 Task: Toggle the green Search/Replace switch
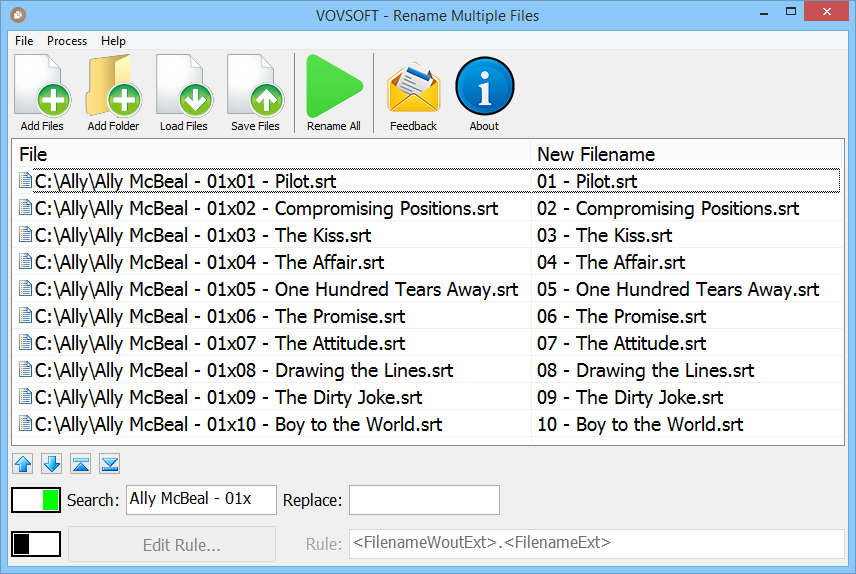point(36,500)
